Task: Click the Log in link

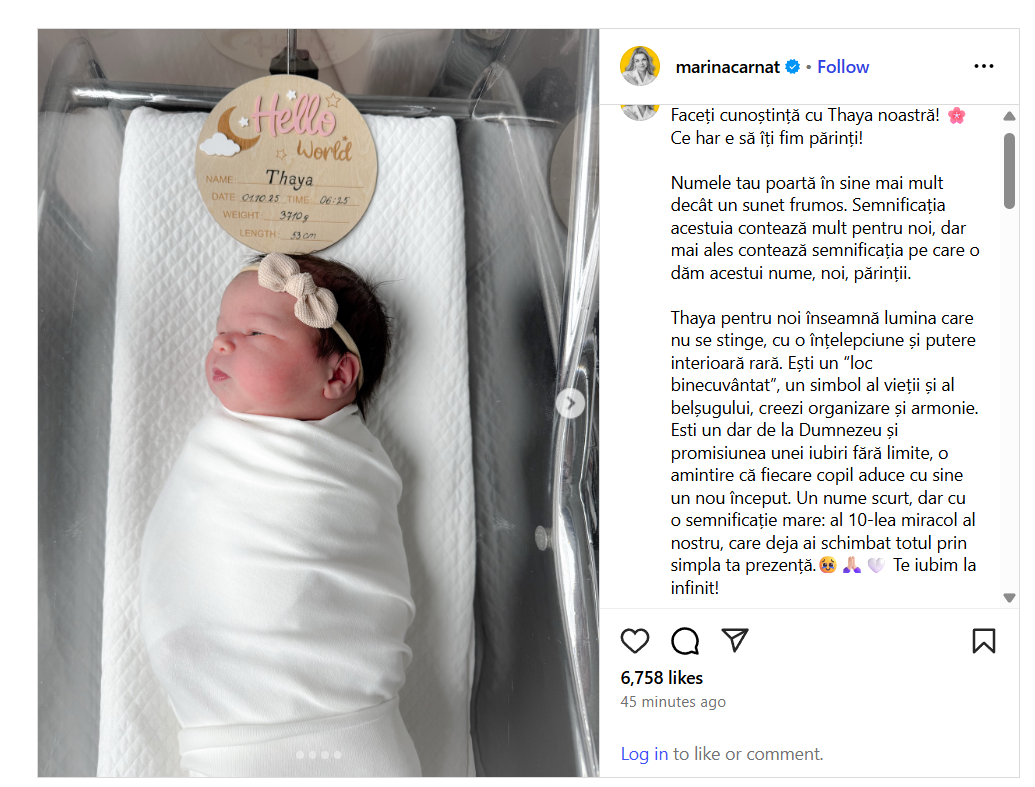Action: pos(644,753)
